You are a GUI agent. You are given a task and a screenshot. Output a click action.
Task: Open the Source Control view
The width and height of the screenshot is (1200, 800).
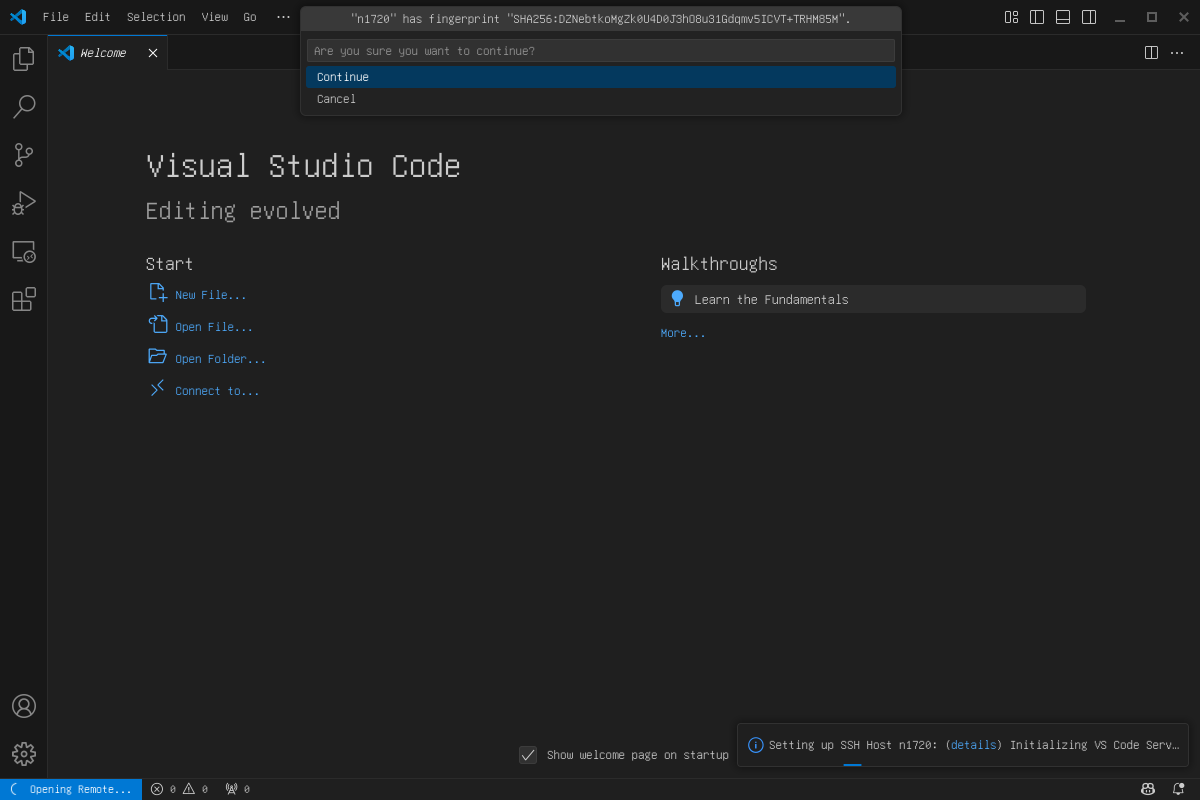(x=24, y=155)
